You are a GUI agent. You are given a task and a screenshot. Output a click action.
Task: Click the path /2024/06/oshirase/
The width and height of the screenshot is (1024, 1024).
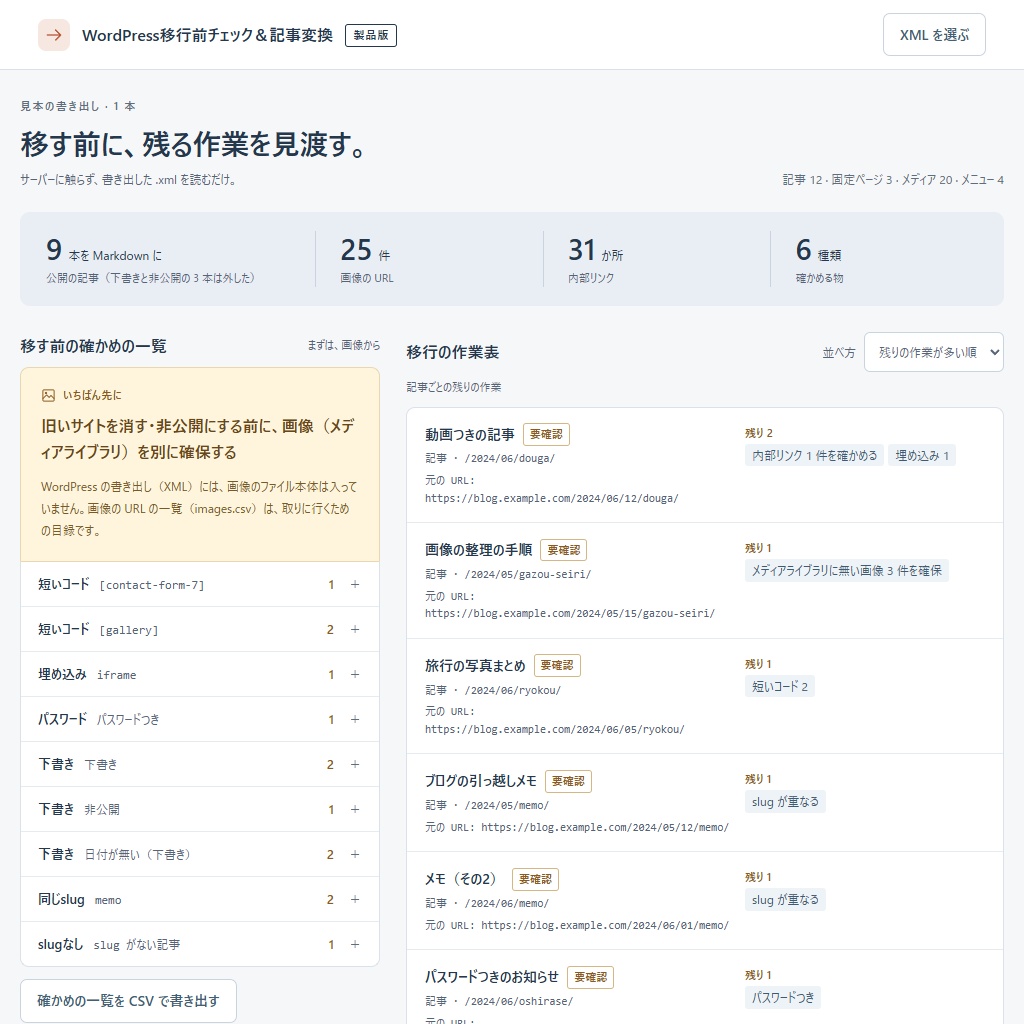coord(519,1001)
